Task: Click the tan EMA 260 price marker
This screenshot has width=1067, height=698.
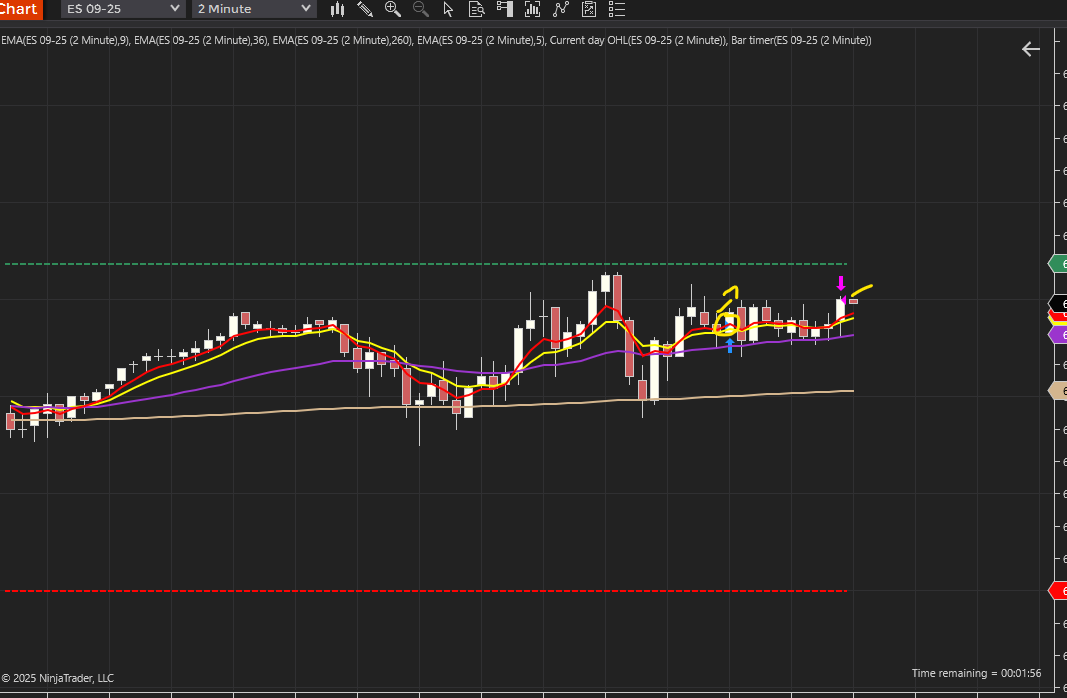Action: pos(1058,390)
